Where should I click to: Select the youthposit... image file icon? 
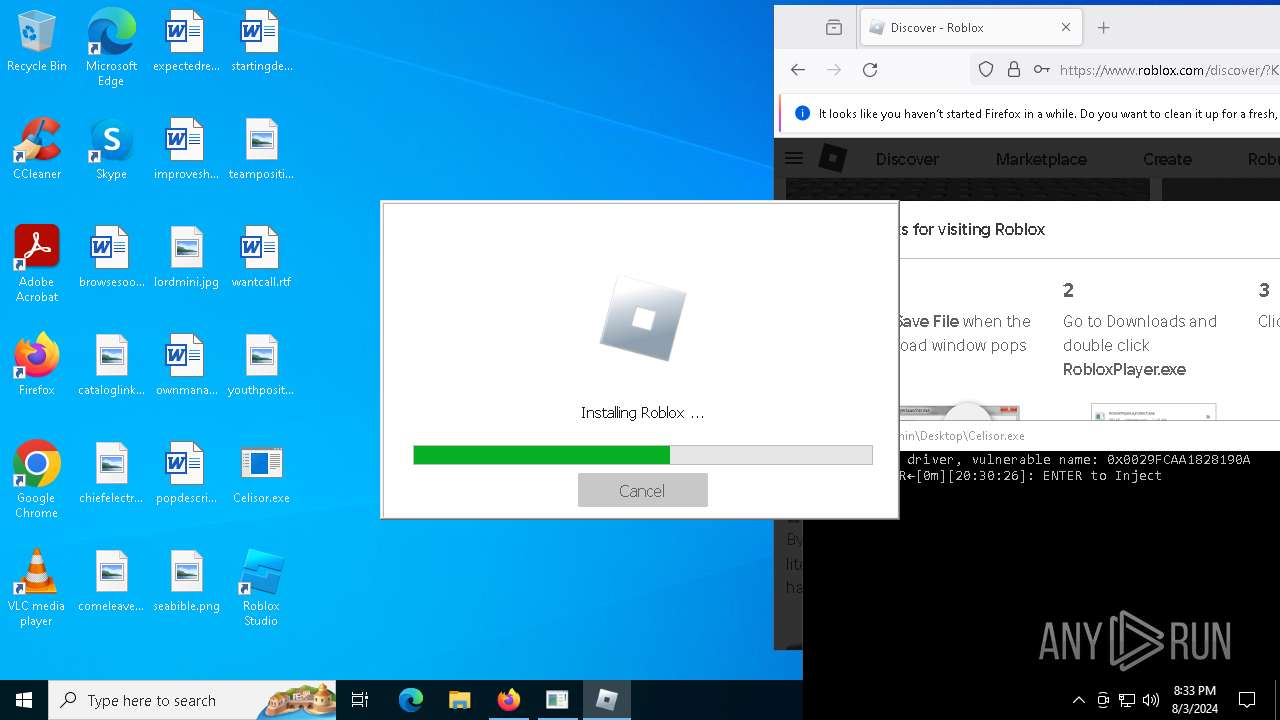261,365
